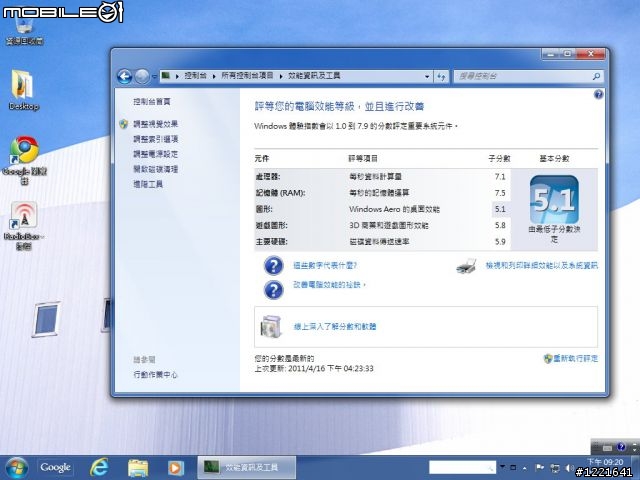Viewport: 640px width, 480px height.
Task: Click the volume speaker tray icon
Action: tap(570, 468)
